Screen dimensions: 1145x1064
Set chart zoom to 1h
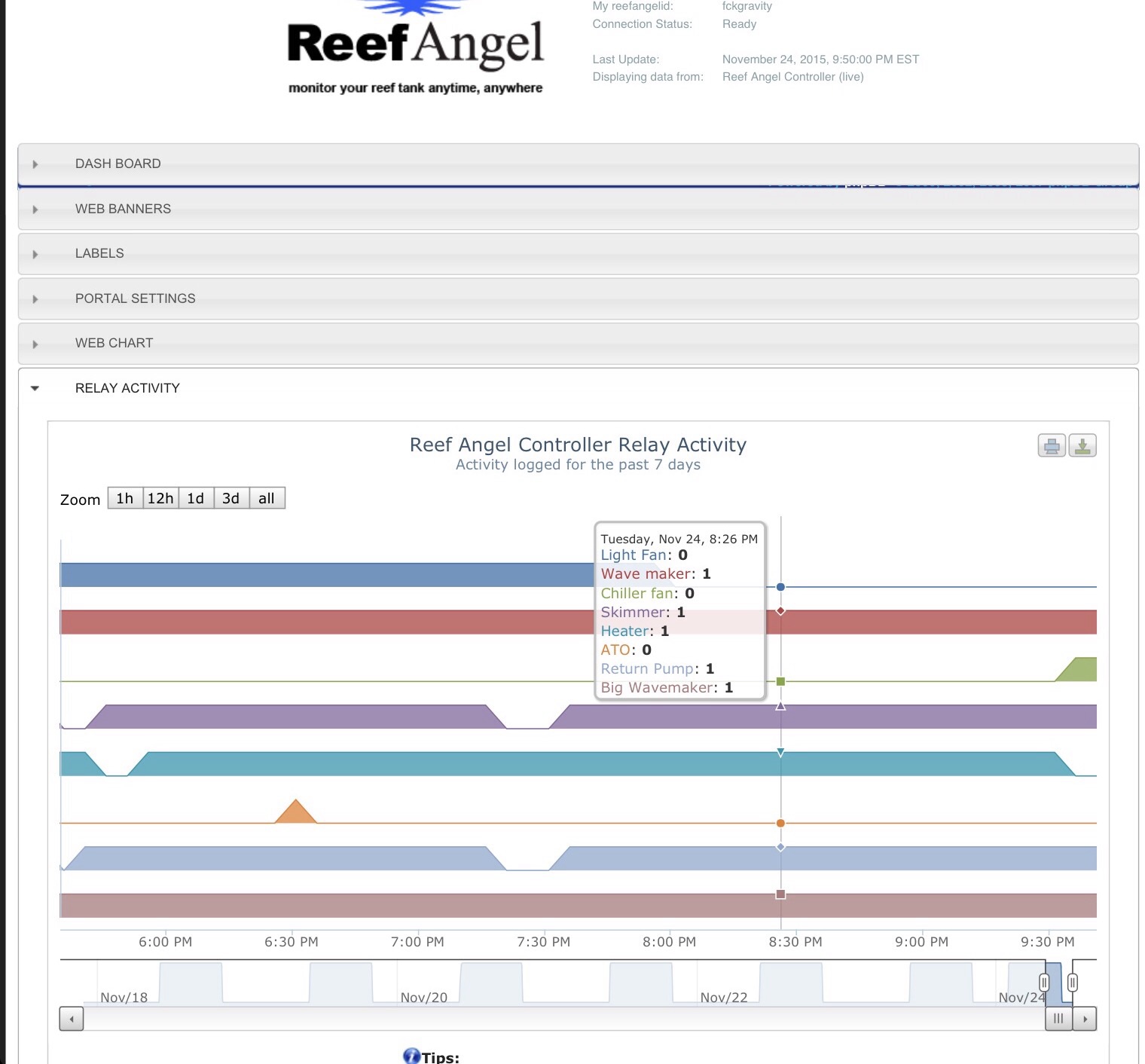coord(125,498)
